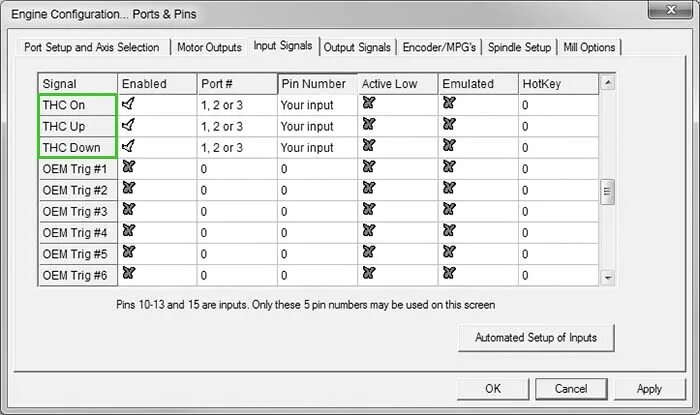
Task: Click the Apply button
Action: point(649,389)
